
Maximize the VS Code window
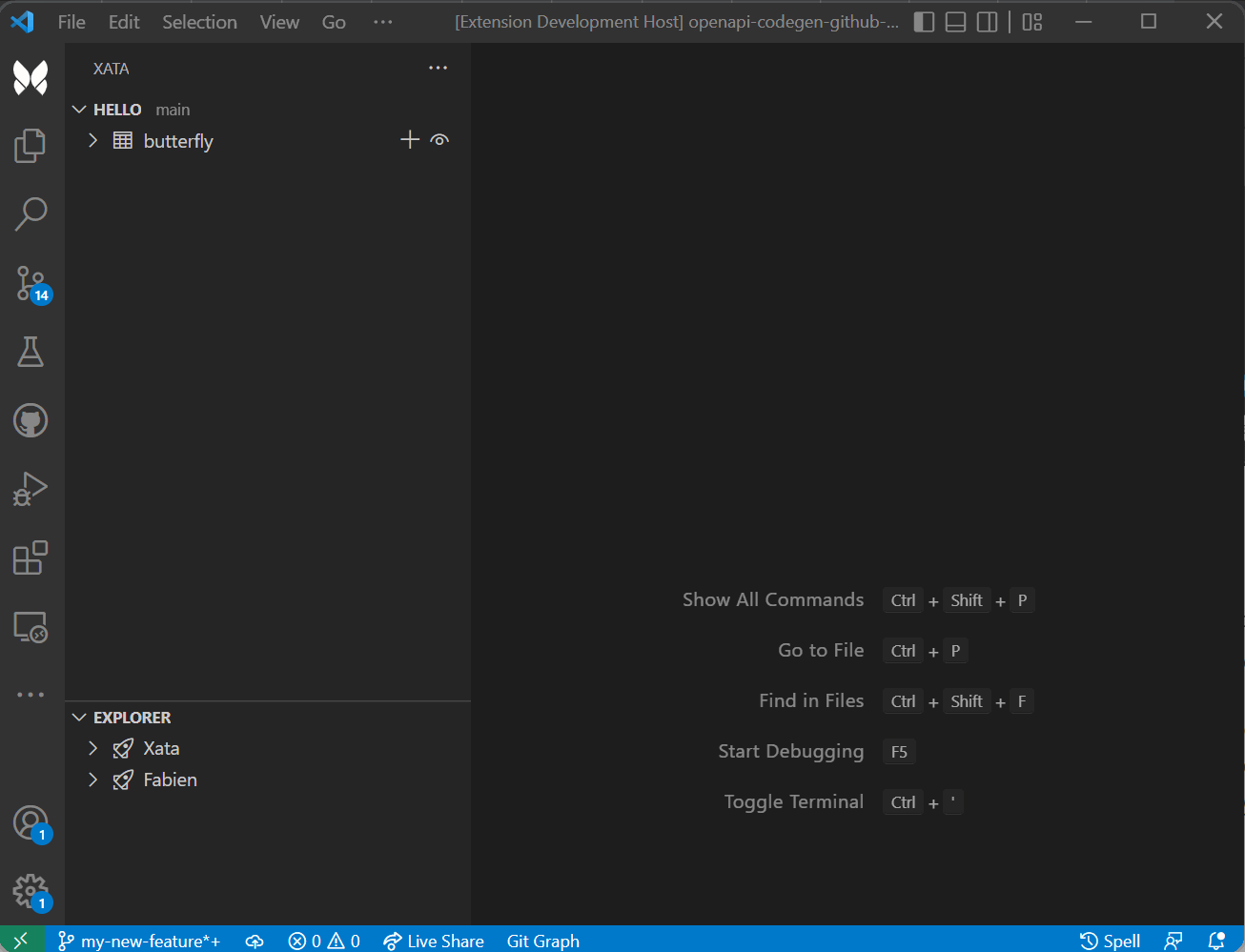[1149, 21]
